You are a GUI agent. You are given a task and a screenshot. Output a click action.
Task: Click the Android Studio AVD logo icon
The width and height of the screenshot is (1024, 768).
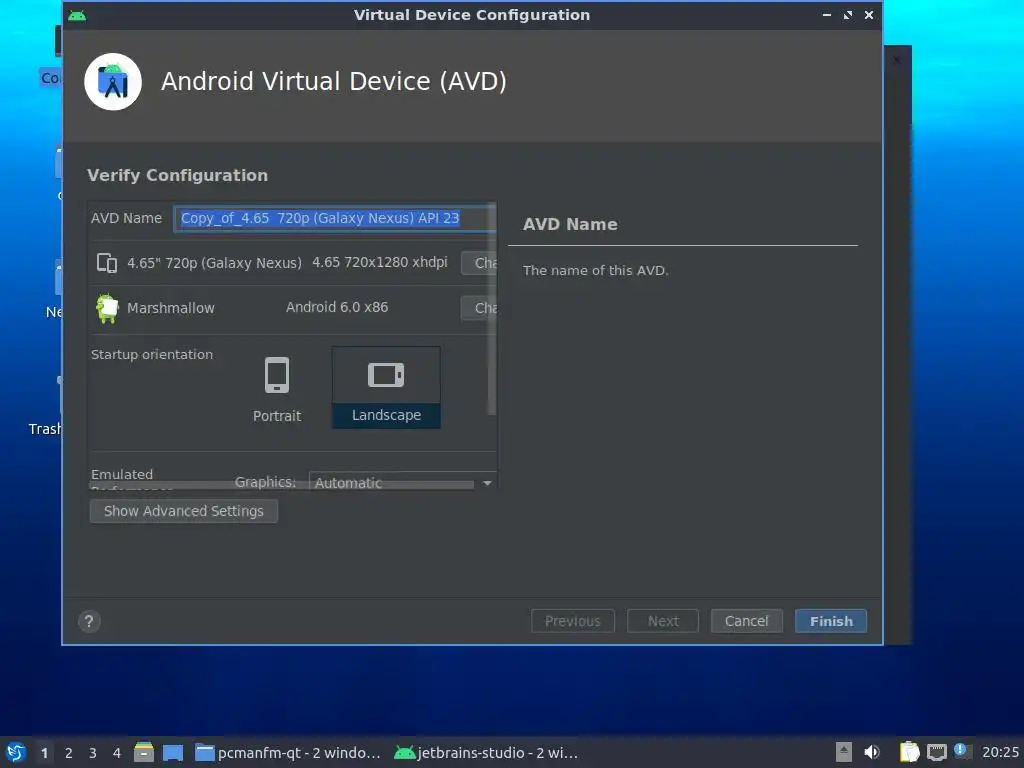(x=113, y=82)
